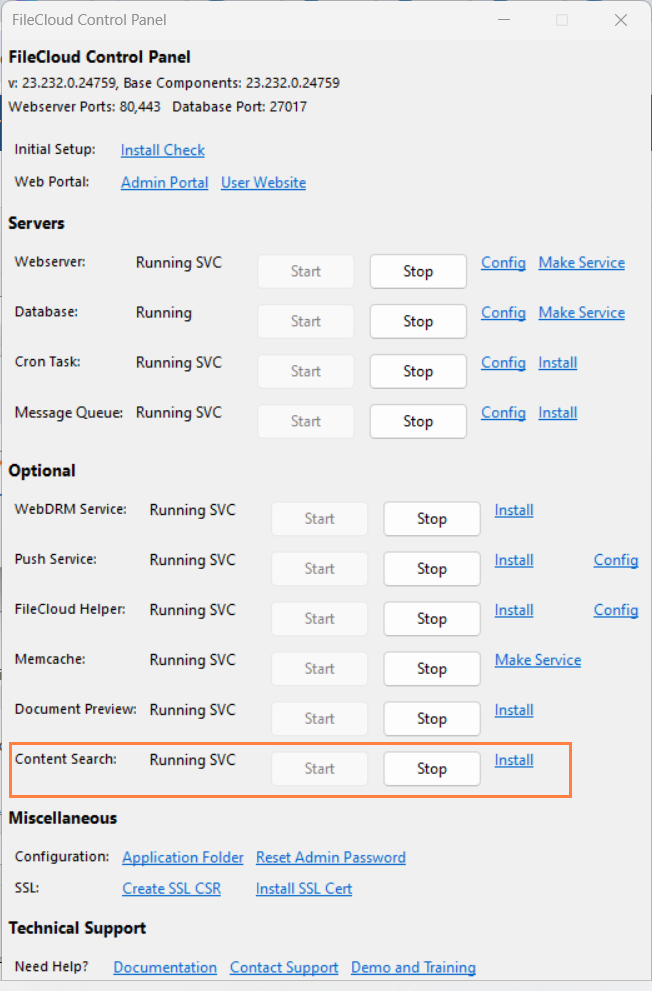652x991 pixels.
Task: Stop the Document Preview service
Action: point(431,719)
